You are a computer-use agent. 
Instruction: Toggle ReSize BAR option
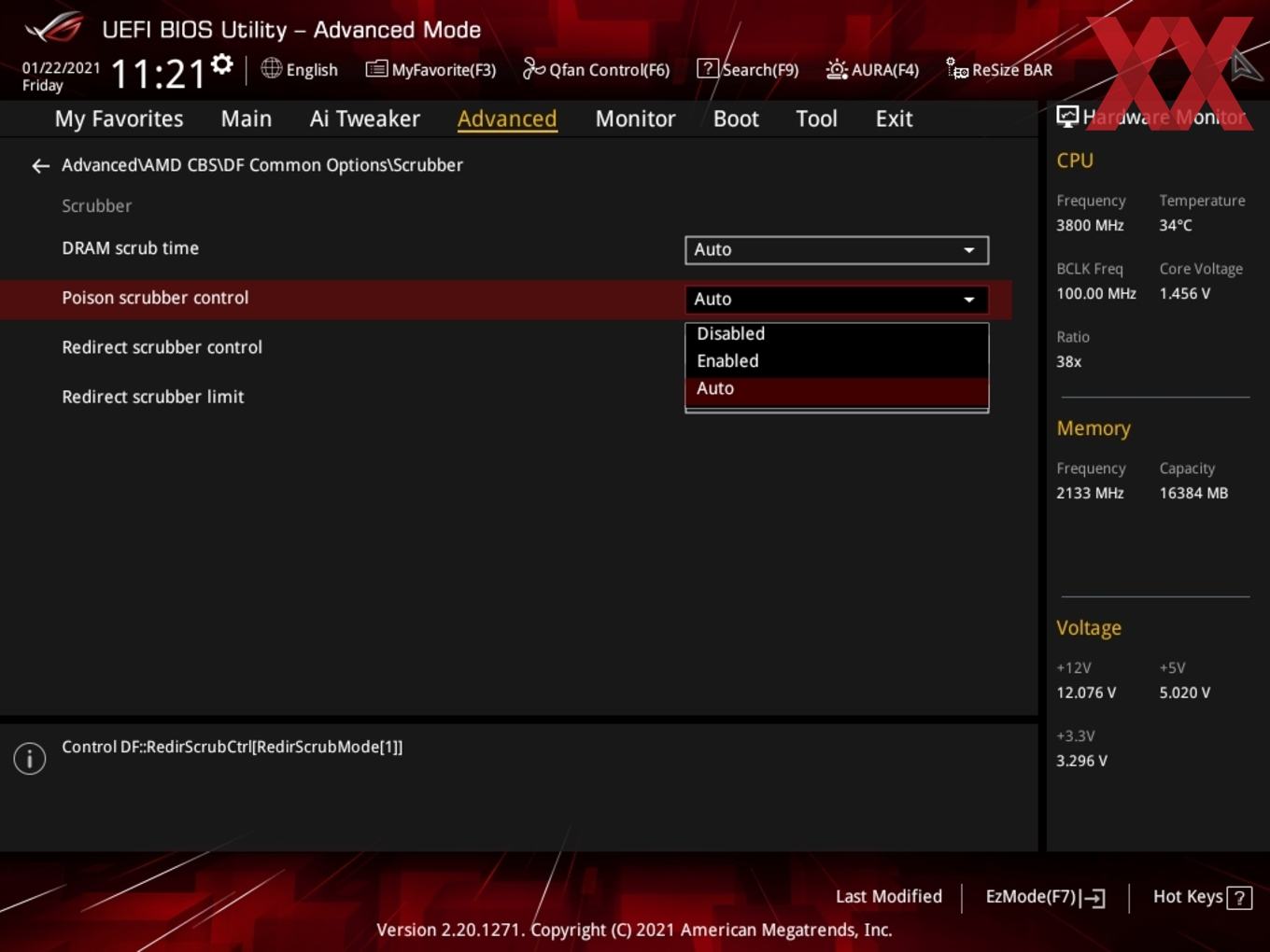(x=999, y=69)
